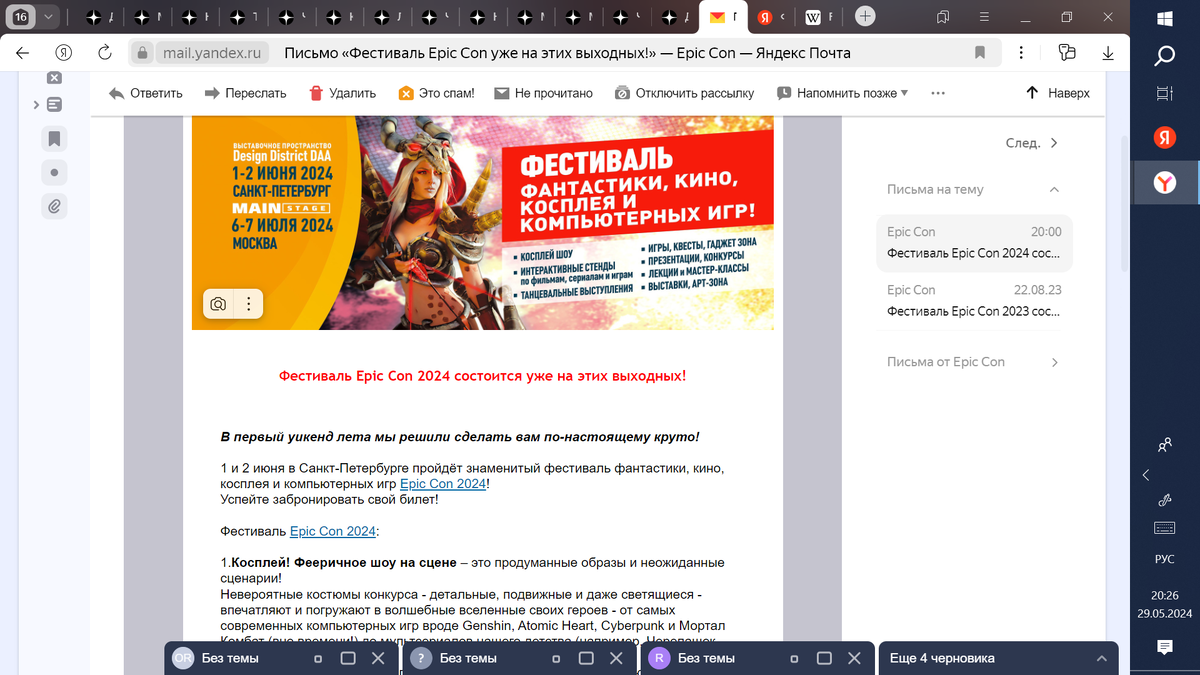Open the Windows notification center icon
1200x675 pixels.
tap(1164, 648)
